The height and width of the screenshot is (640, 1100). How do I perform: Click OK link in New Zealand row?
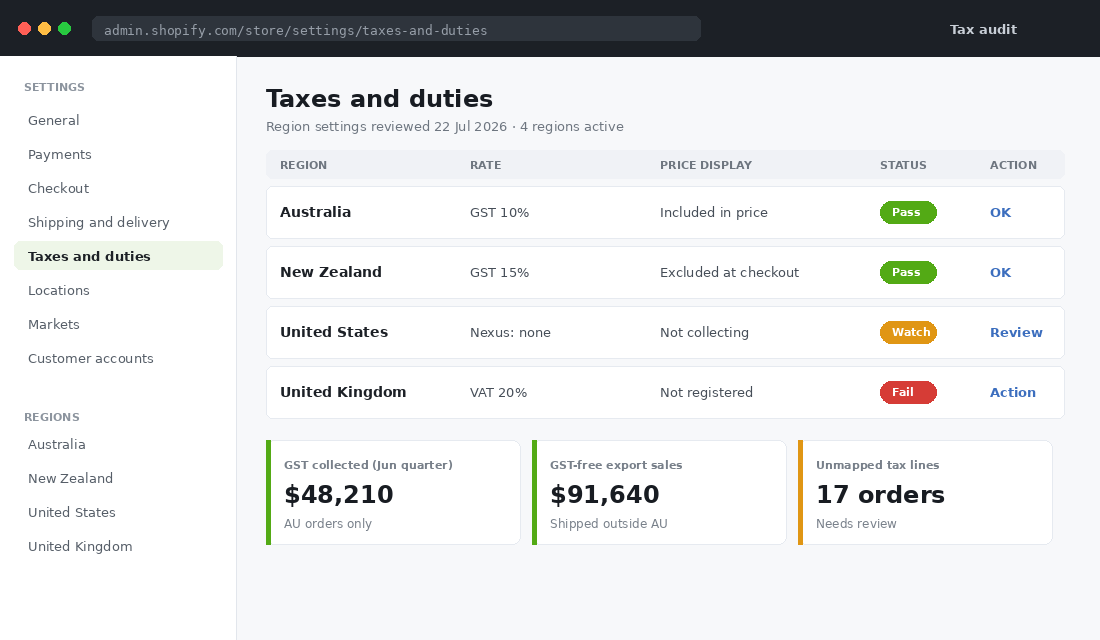pyautogui.click(x=1000, y=272)
